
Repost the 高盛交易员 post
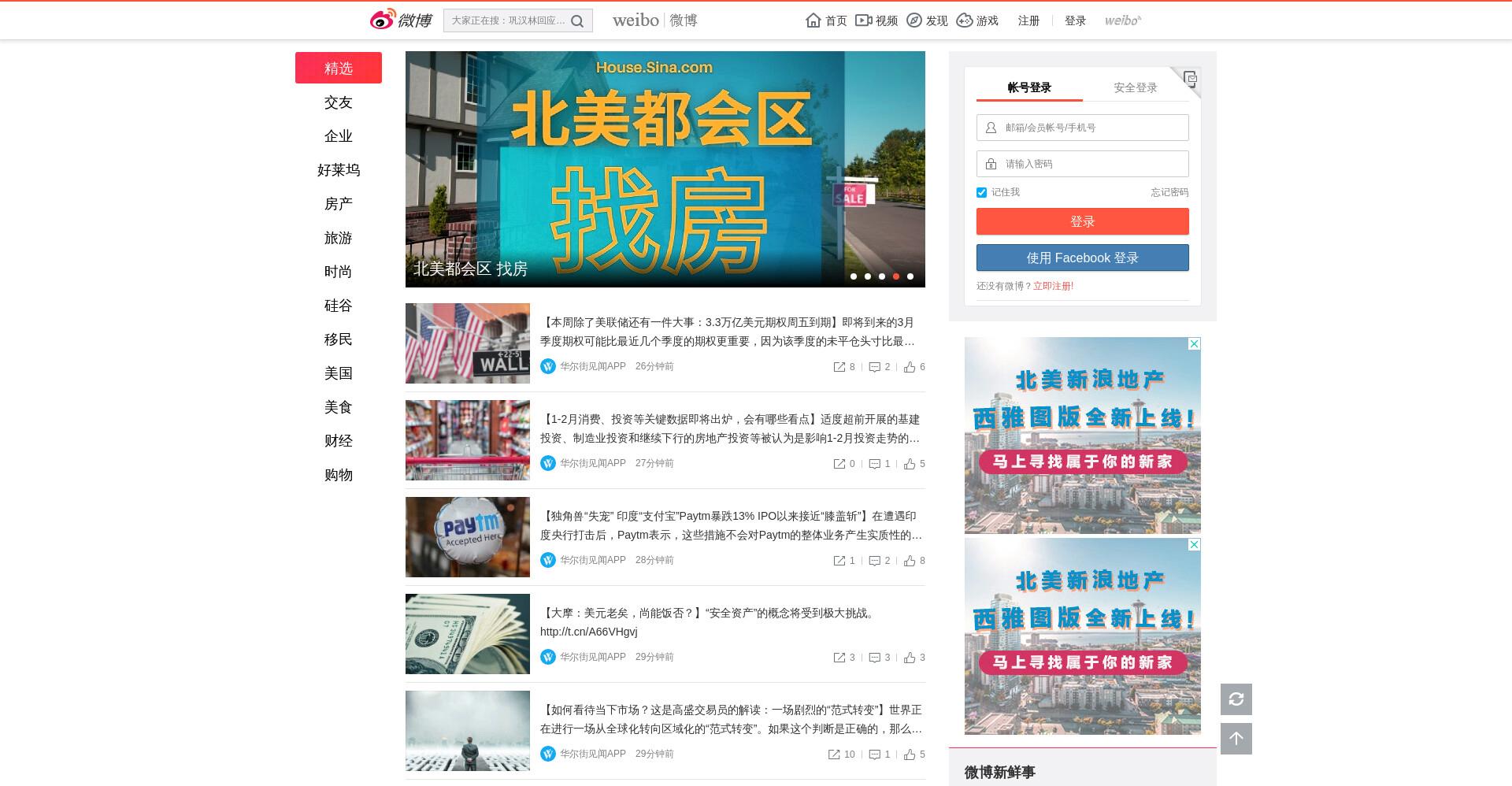click(x=841, y=754)
